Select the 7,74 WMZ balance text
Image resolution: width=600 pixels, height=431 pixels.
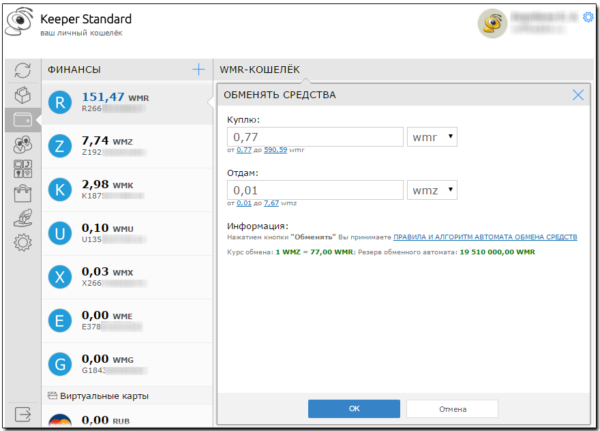coord(107,141)
